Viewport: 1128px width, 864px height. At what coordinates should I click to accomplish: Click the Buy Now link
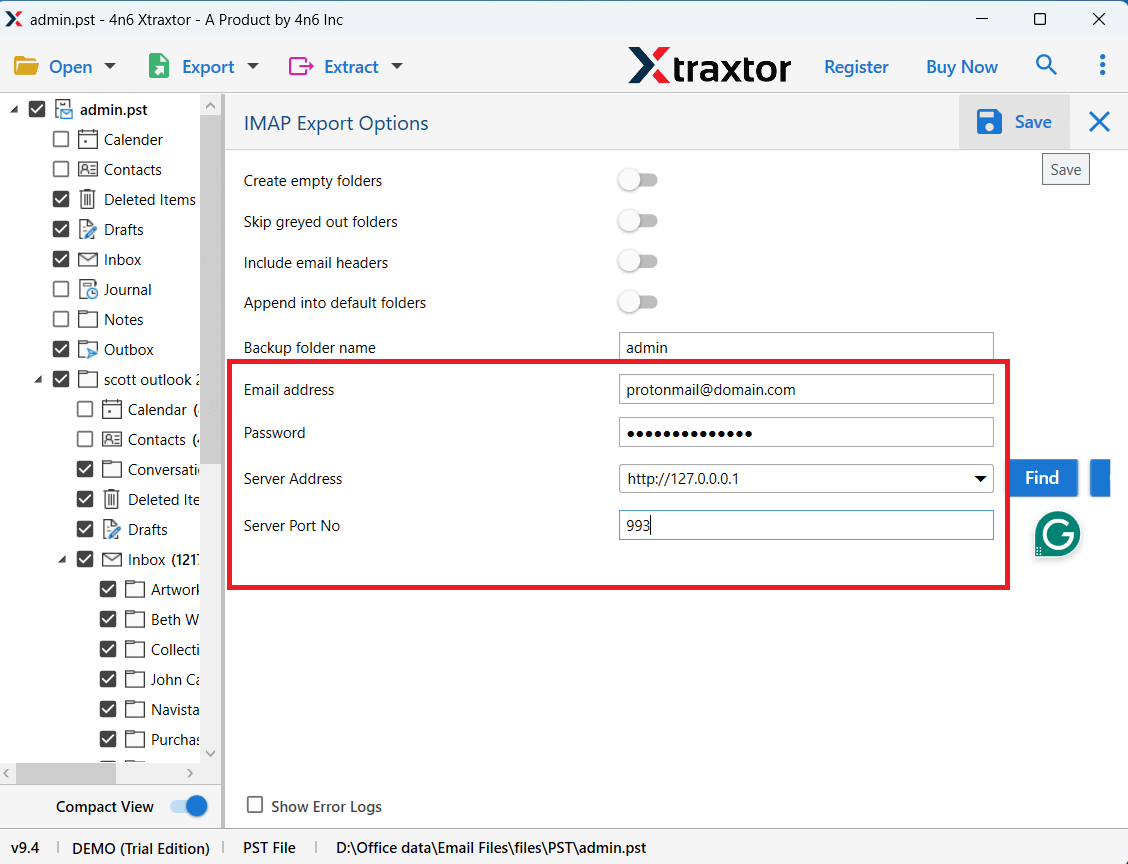pos(961,67)
